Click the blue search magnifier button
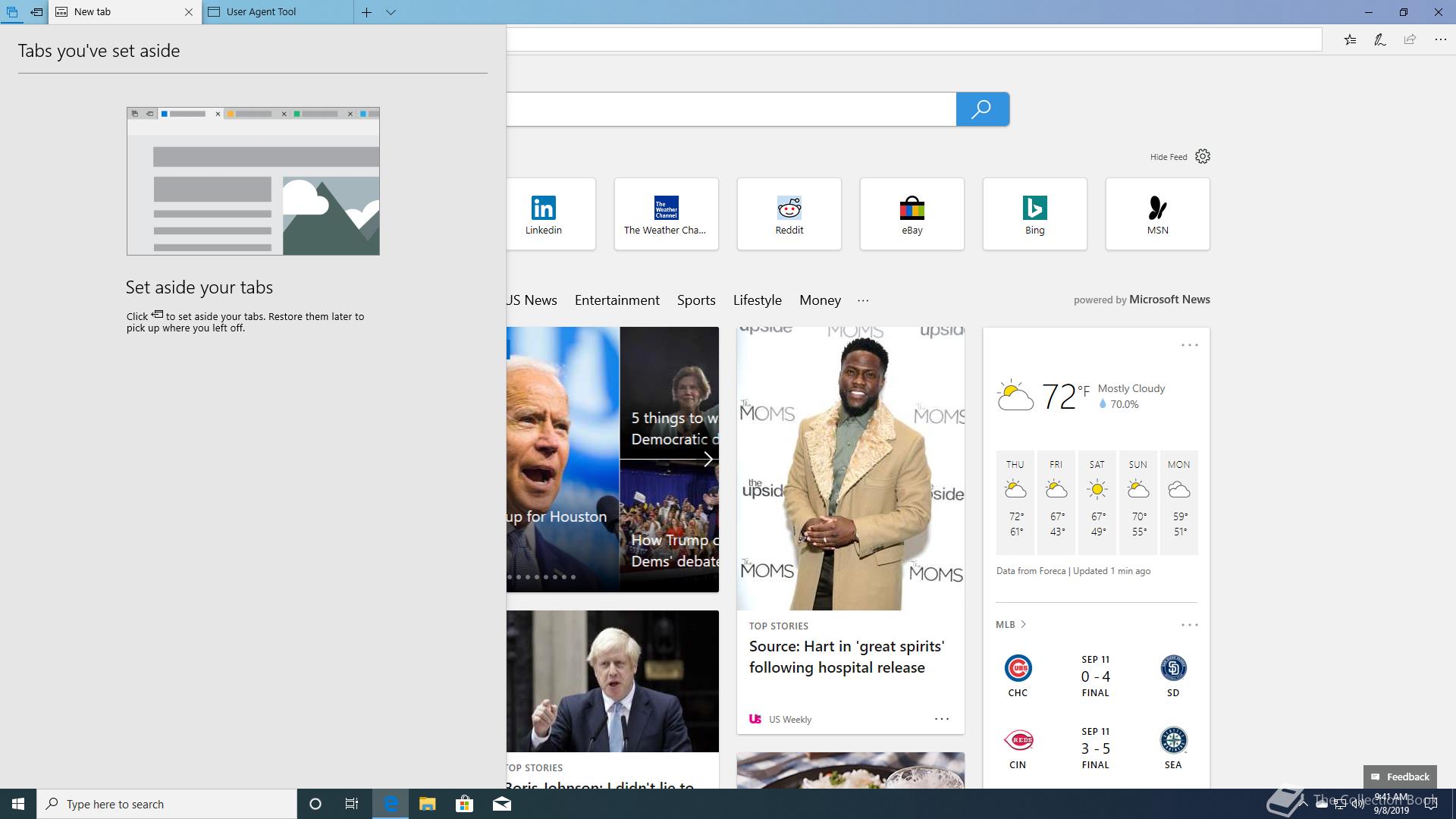This screenshot has width=1456, height=819. coord(982,109)
